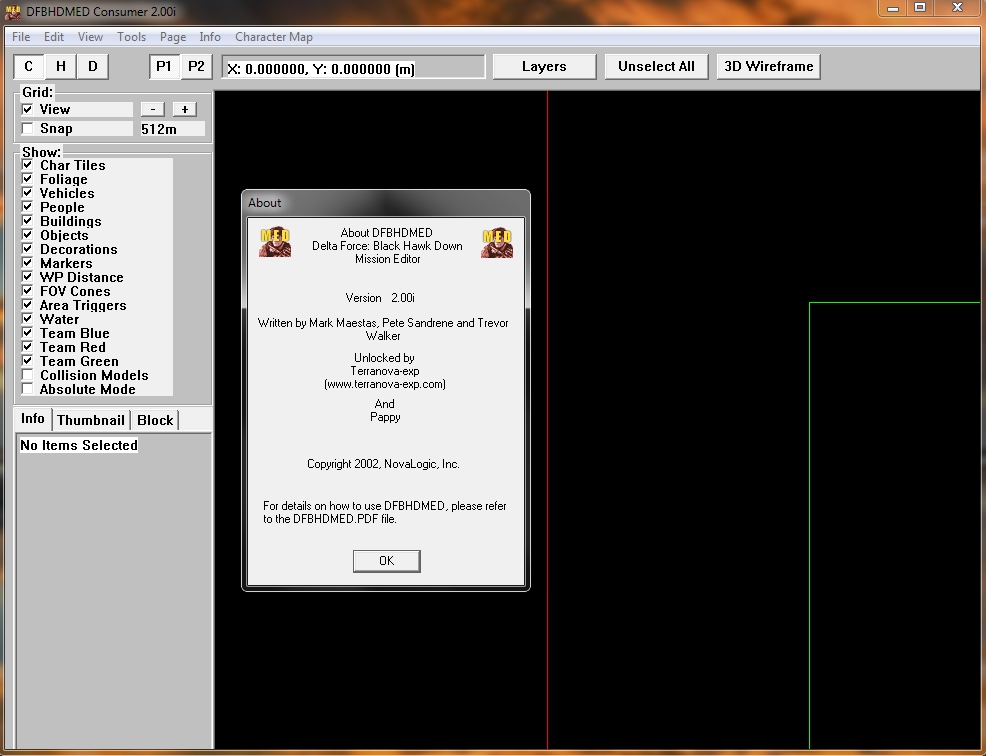
Task: Toggle Decorations visibility checkbox
Action: 27,248
